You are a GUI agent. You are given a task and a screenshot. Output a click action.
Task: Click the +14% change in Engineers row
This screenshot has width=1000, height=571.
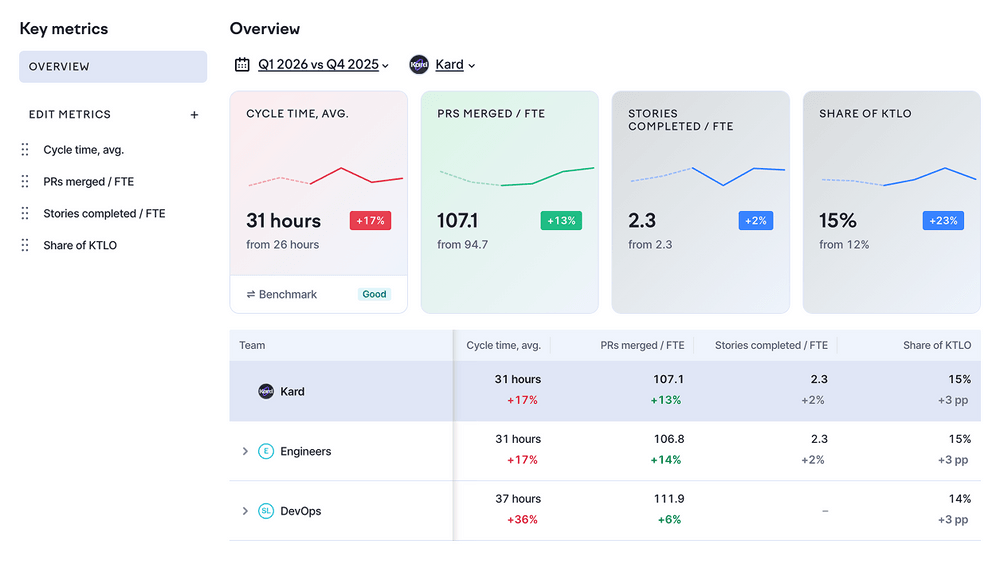click(x=665, y=460)
